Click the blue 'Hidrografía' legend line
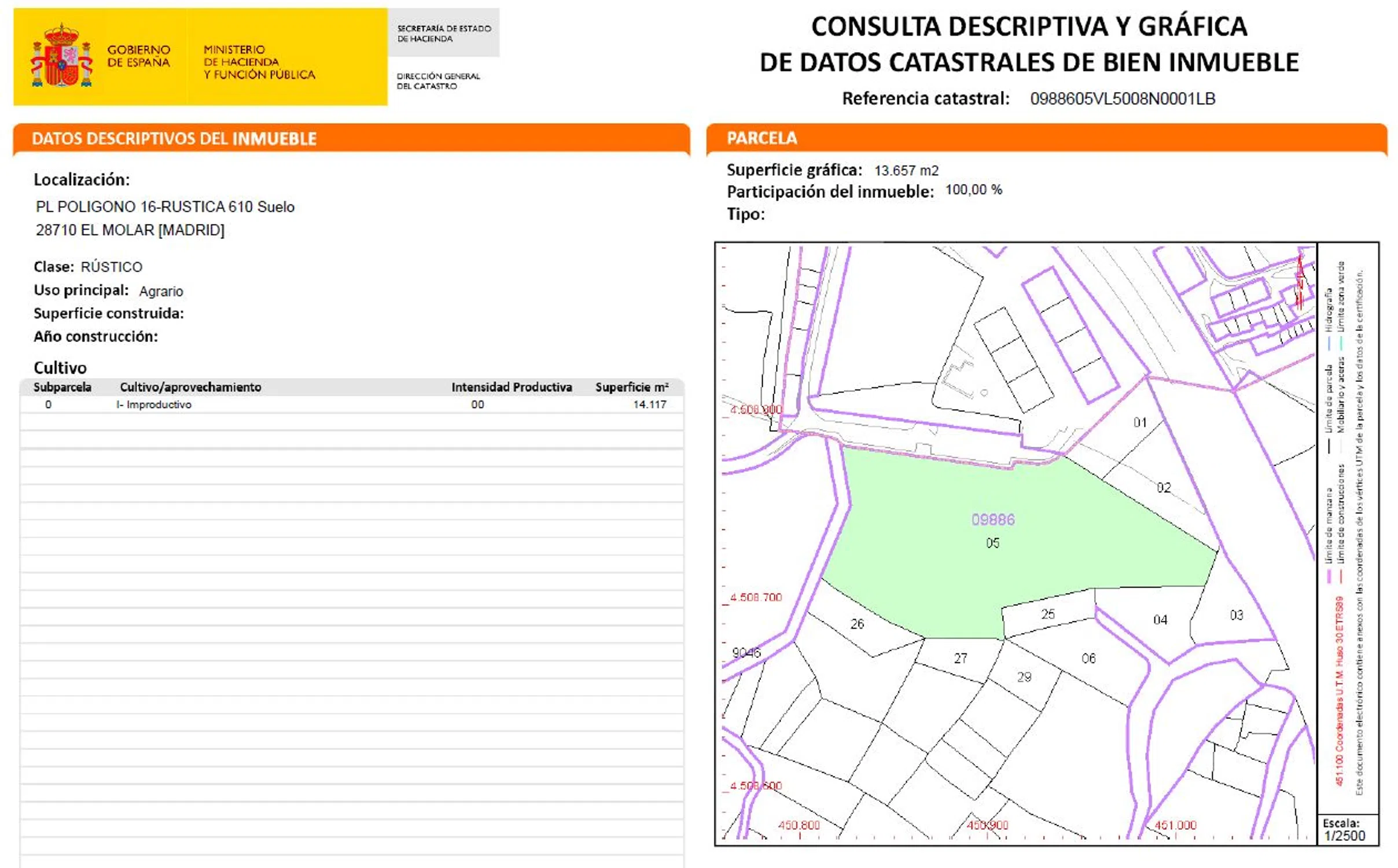Image resolution: width=1398 pixels, height=868 pixels. pyautogui.click(x=1329, y=343)
